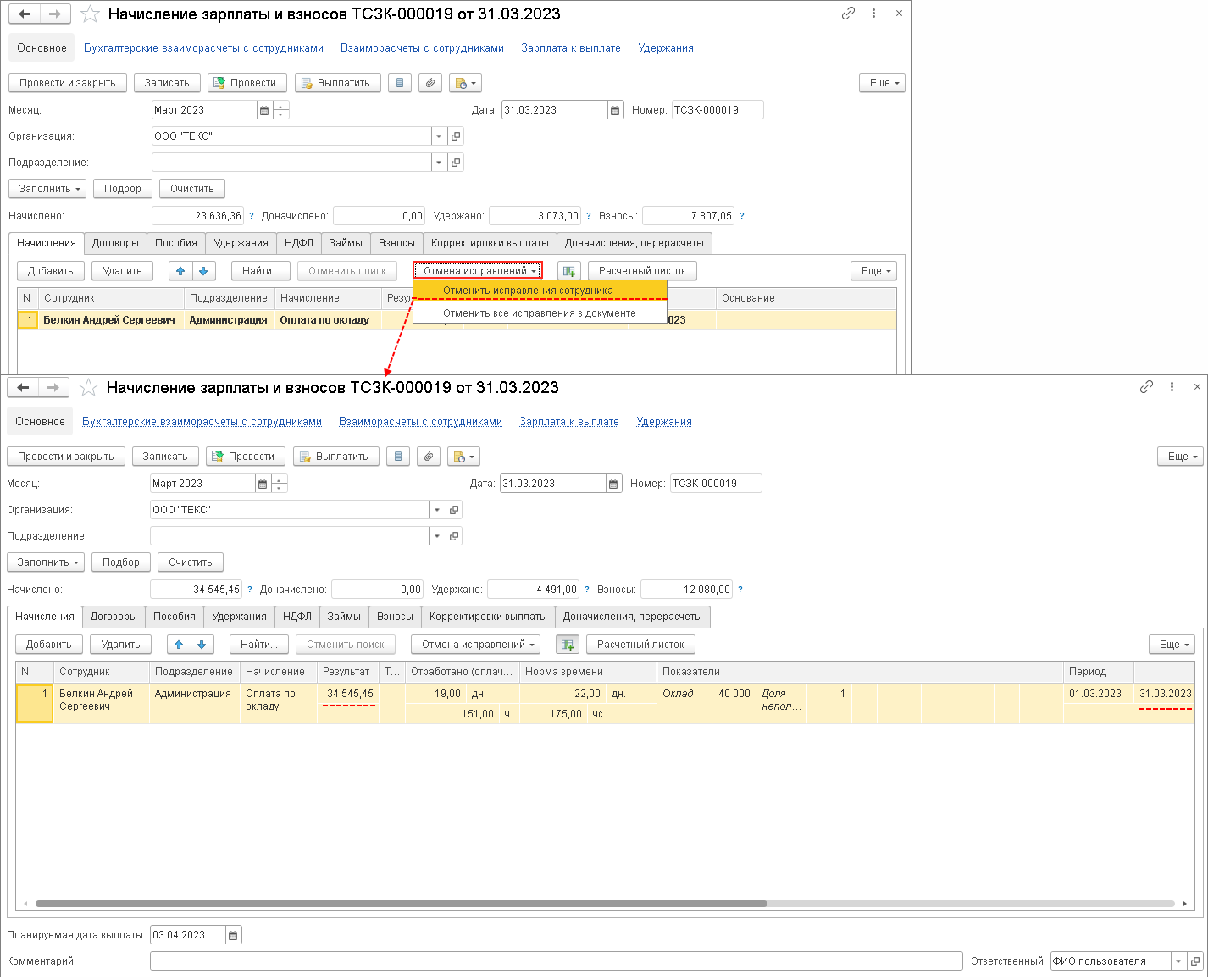Click the help question mark next to Начислено in the lower window

pos(250,590)
